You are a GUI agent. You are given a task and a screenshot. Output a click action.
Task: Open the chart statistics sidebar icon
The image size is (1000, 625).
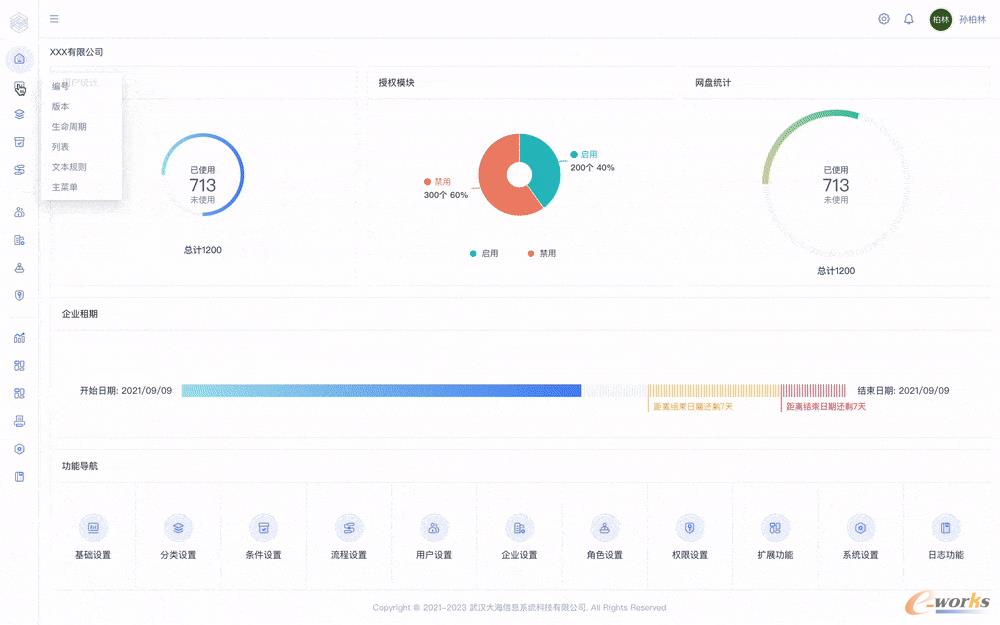20,338
